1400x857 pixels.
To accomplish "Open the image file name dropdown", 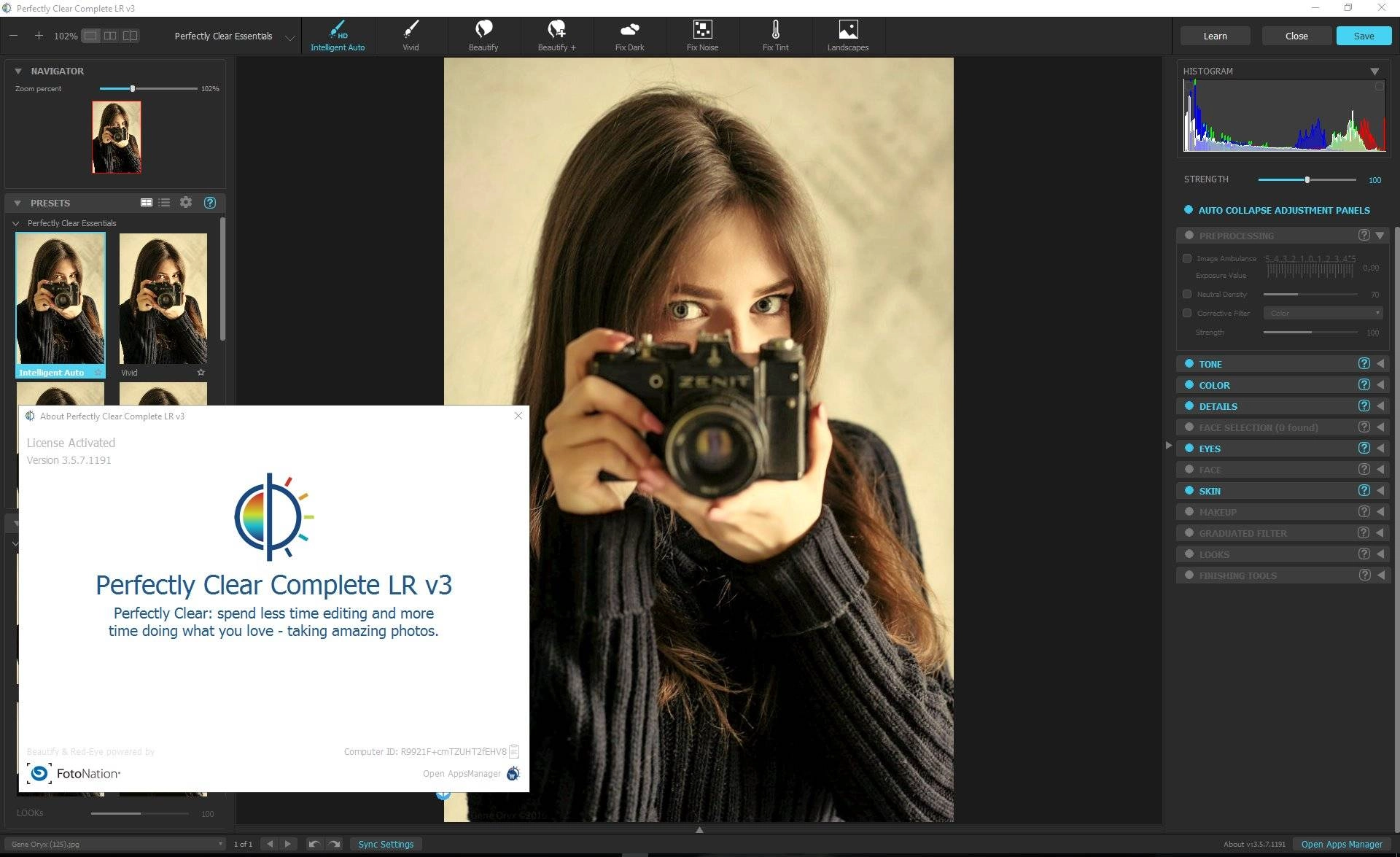I will [116, 844].
